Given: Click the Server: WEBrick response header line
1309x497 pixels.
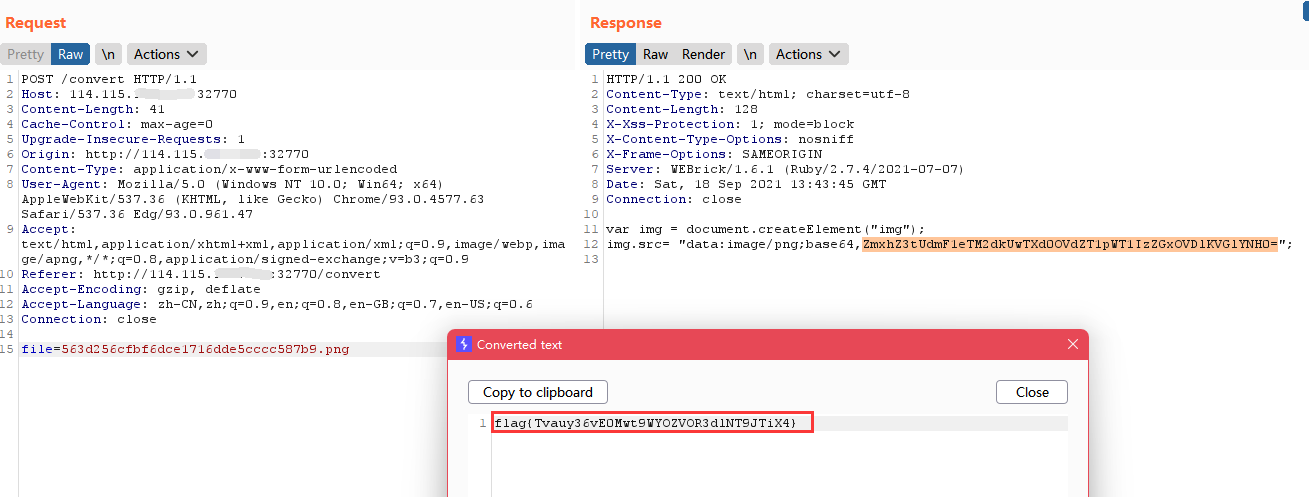Looking at the screenshot, I should point(785,169).
